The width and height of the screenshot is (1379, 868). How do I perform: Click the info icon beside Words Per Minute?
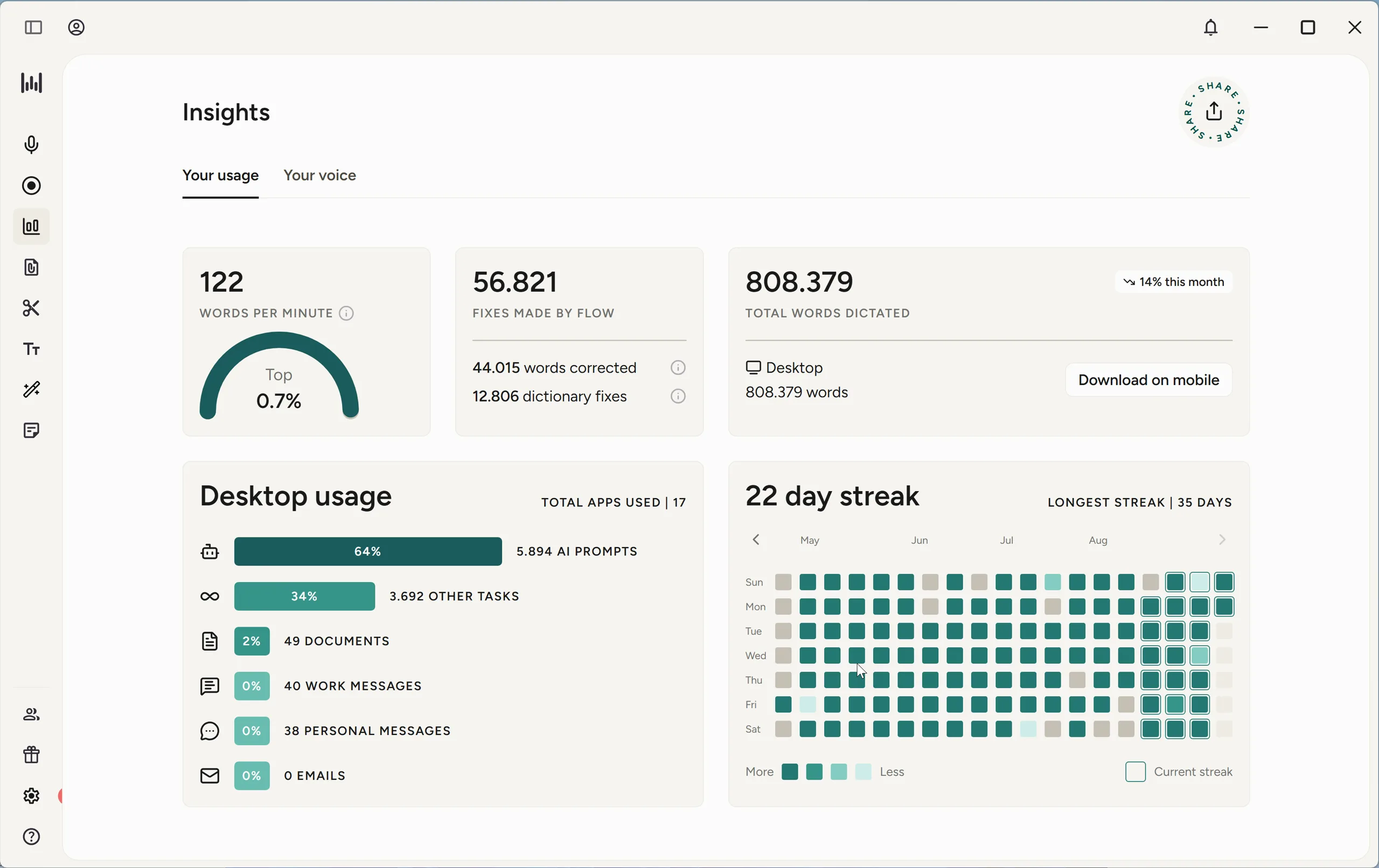click(346, 313)
